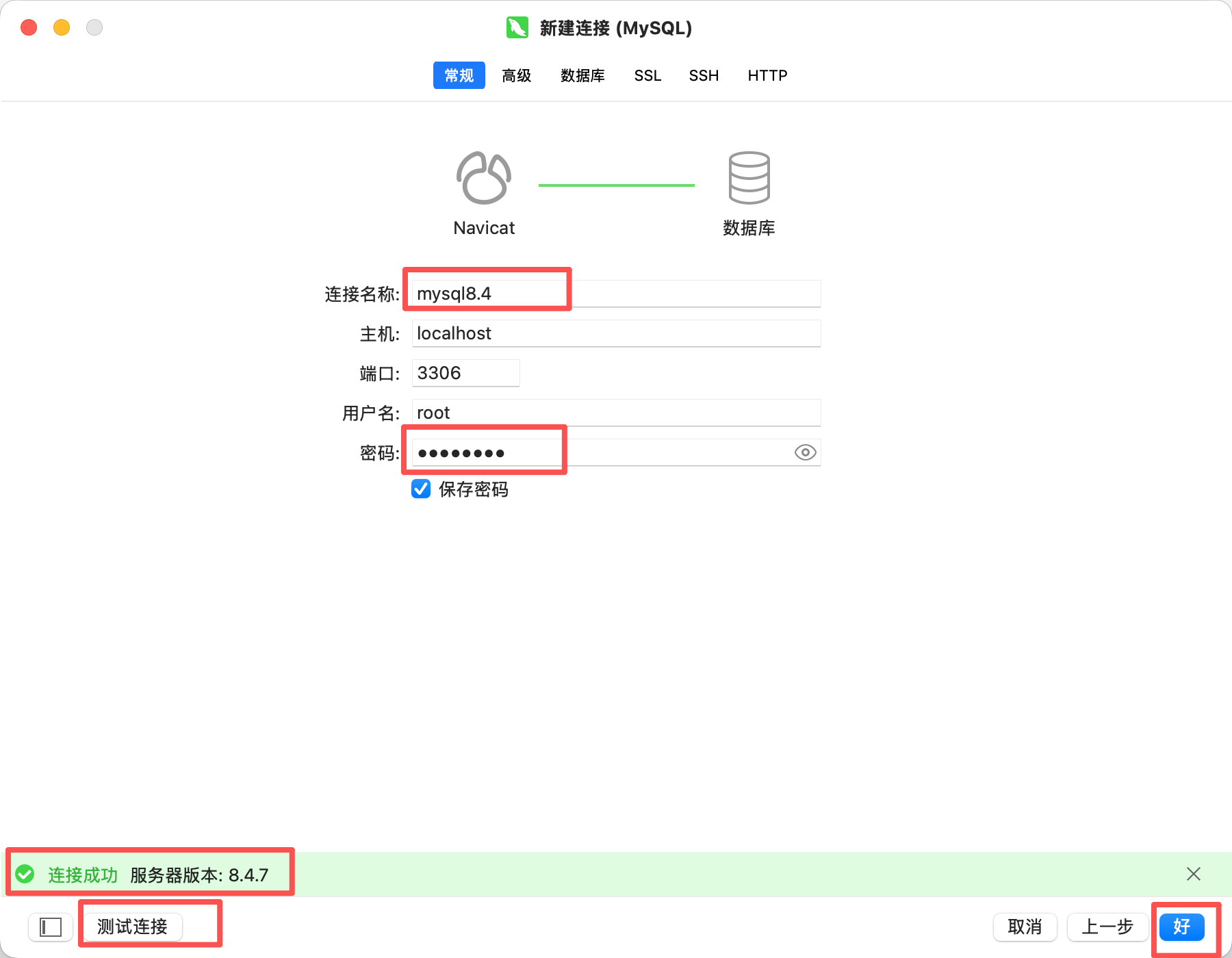Go to the SSH tab
Screen dimensions: 1232x958
pos(704,75)
